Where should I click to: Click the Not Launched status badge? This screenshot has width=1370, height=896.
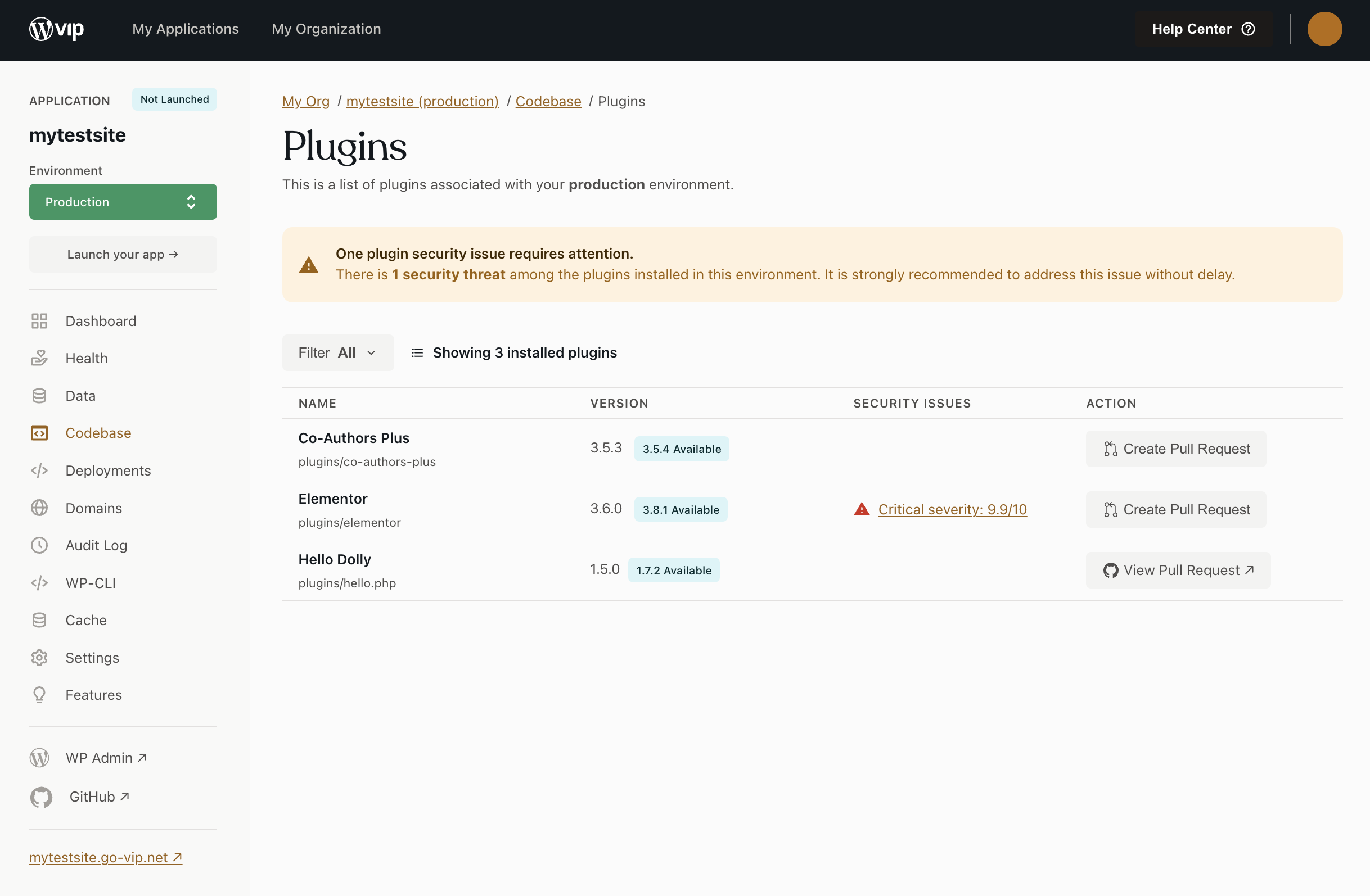(x=174, y=99)
